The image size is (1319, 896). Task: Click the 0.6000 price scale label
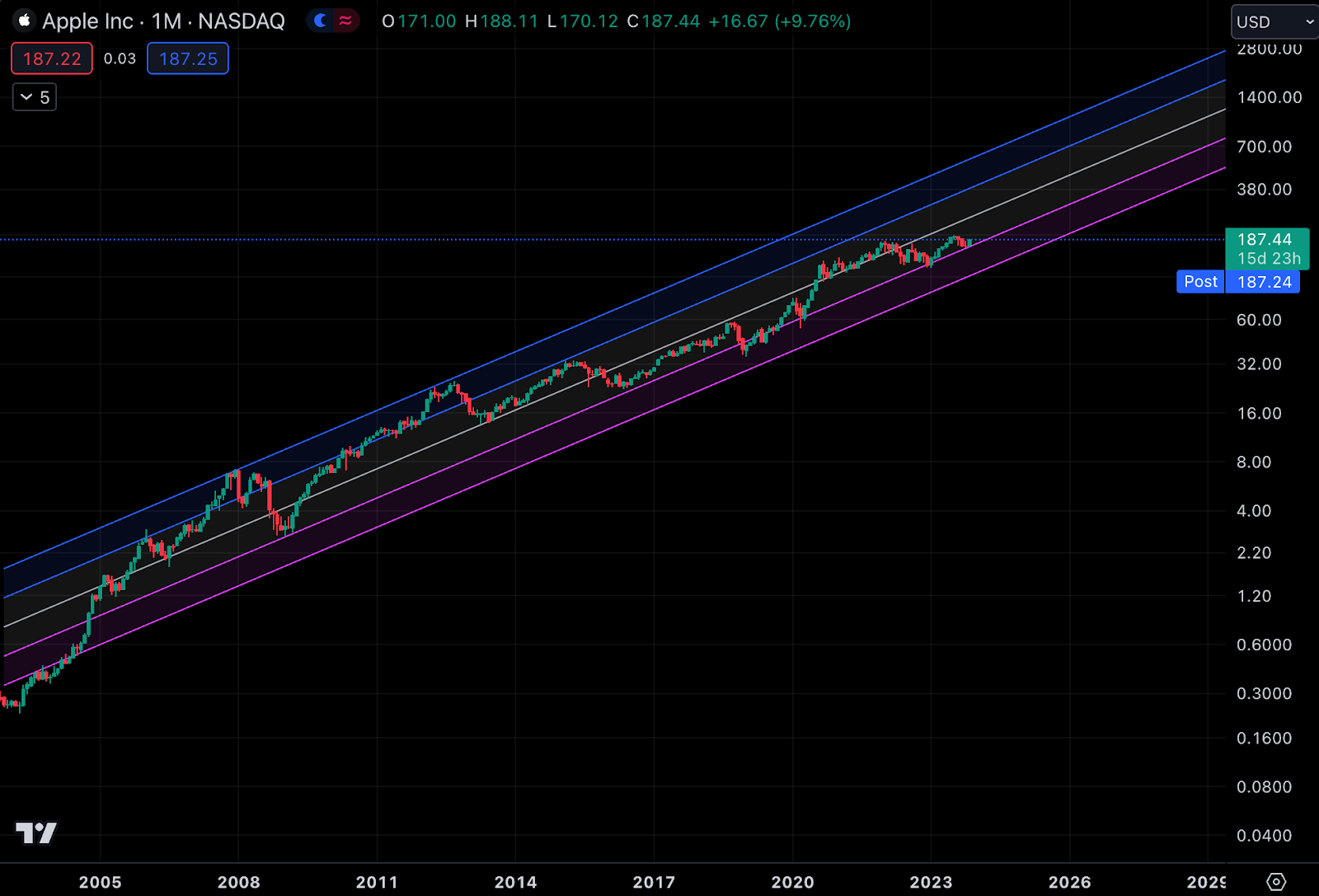point(1264,645)
